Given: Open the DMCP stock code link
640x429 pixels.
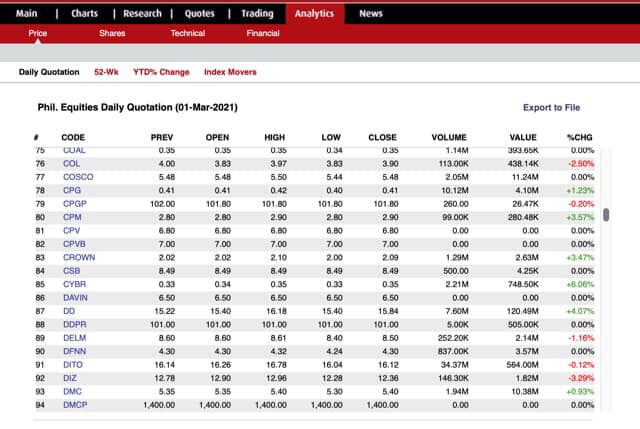Looking at the screenshot, I should pyautogui.click(x=75, y=405).
